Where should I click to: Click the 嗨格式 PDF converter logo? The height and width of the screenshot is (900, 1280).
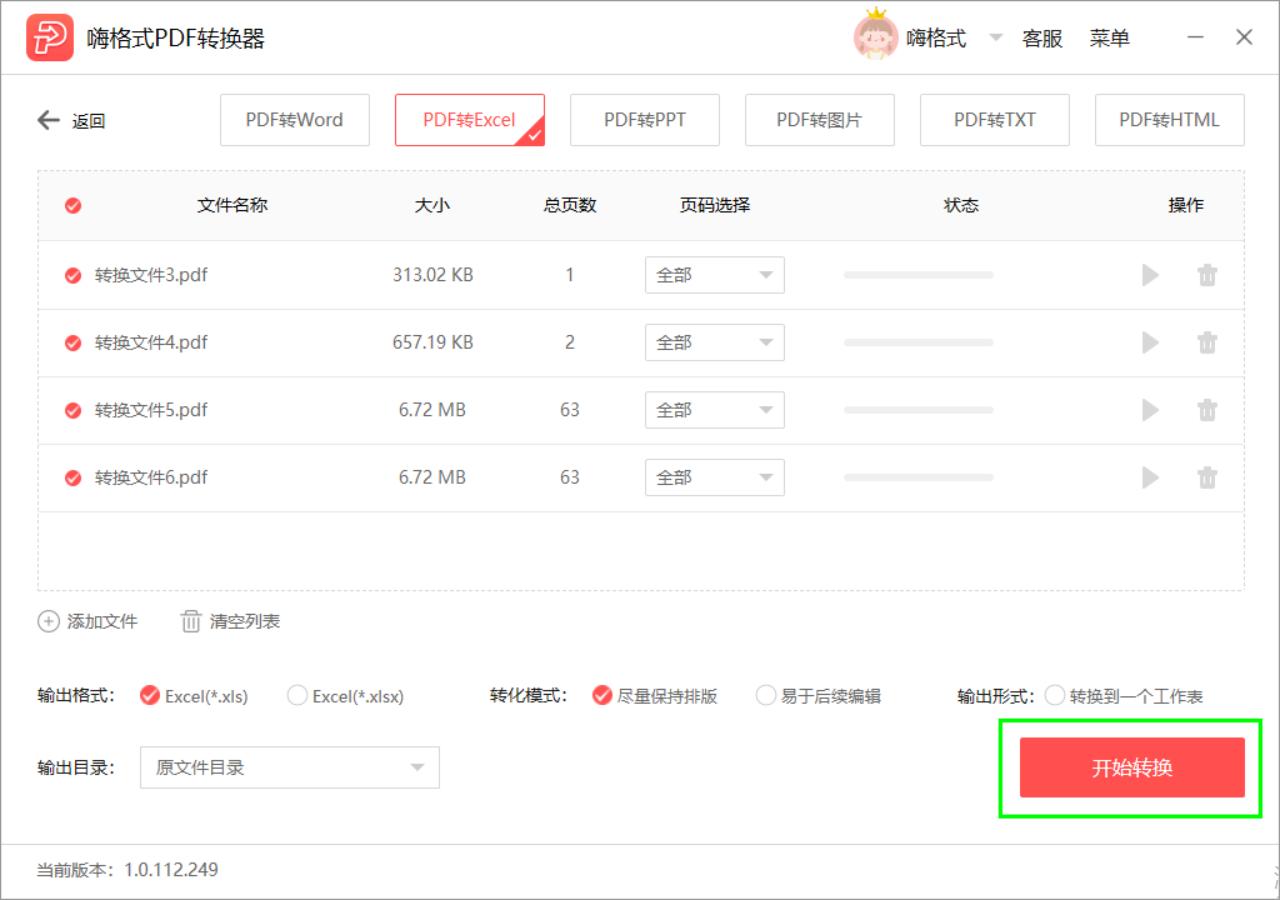pyautogui.click(x=50, y=37)
